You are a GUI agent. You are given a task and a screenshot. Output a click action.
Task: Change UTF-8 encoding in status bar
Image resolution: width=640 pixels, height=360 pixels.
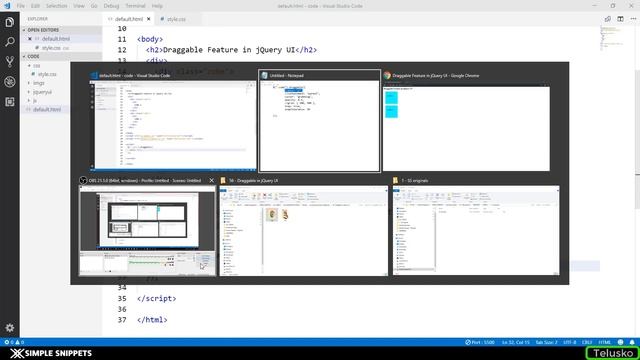[569, 342]
